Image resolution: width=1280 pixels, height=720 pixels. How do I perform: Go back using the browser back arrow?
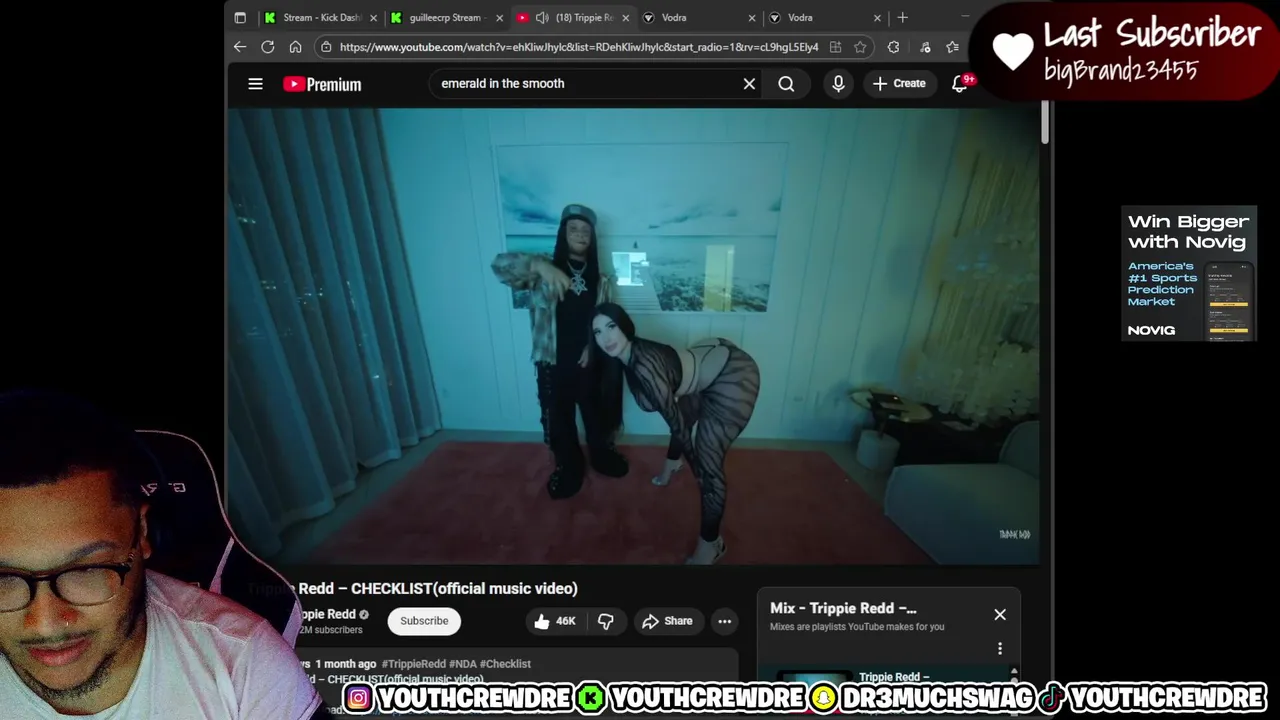240,47
